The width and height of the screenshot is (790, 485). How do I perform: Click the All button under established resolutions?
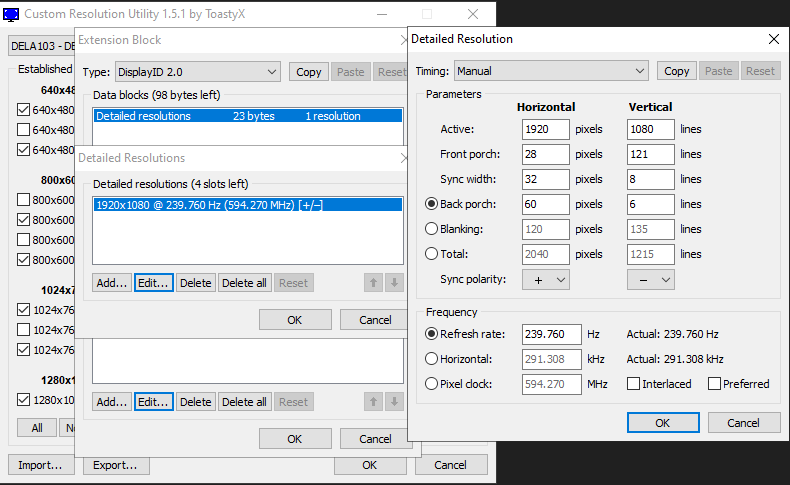click(37, 428)
